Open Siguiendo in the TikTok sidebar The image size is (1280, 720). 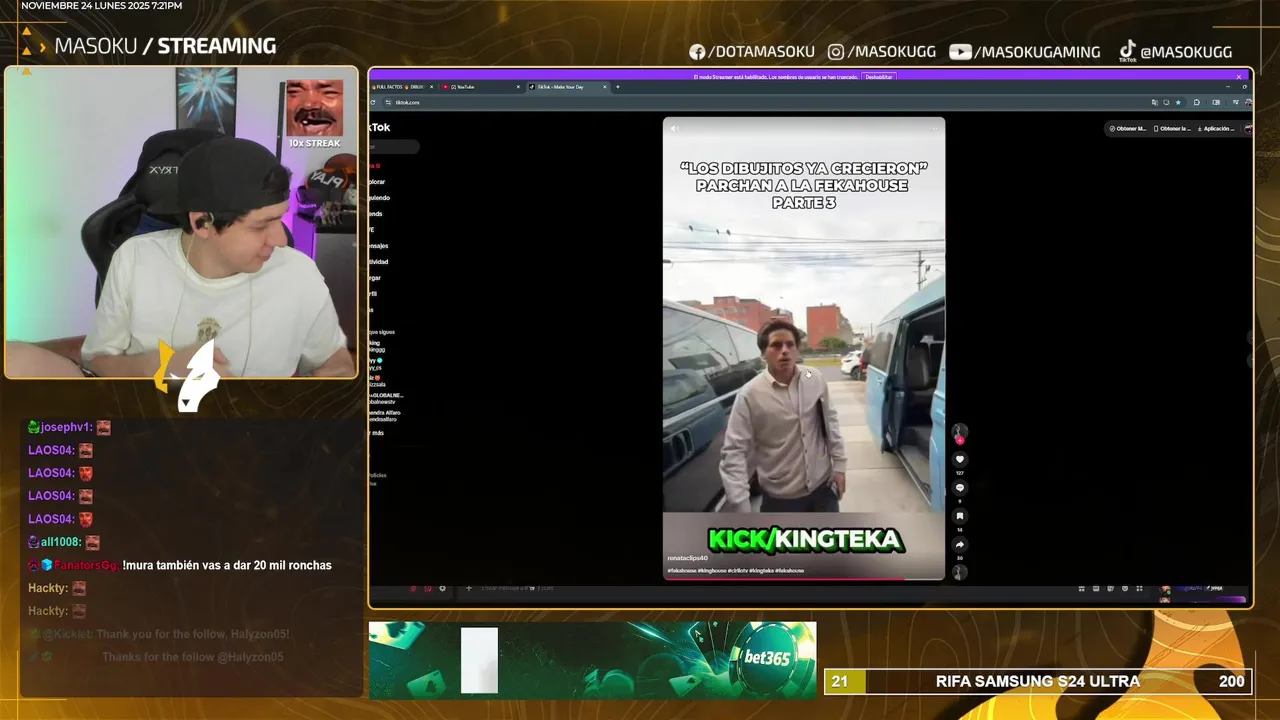(x=377, y=198)
